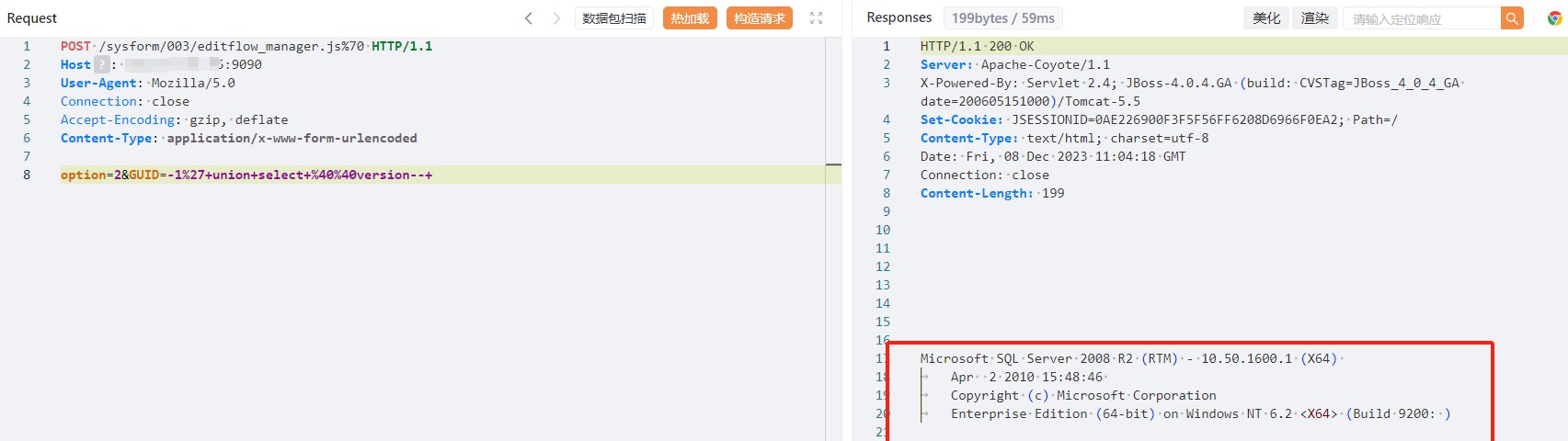Select the Server: Apache-Coyote/1.1 line
The width and height of the screenshot is (1568, 441).
[x=1015, y=64]
